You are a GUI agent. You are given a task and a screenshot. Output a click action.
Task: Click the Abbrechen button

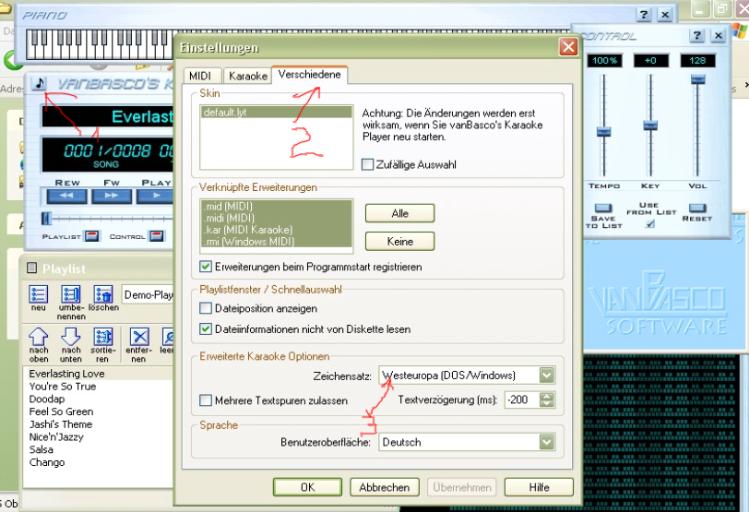coord(385,487)
